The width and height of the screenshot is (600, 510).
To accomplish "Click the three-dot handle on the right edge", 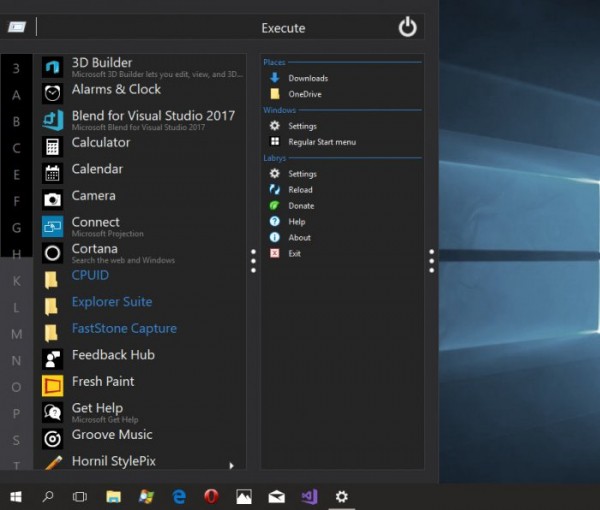I will pyautogui.click(x=432, y=261).
